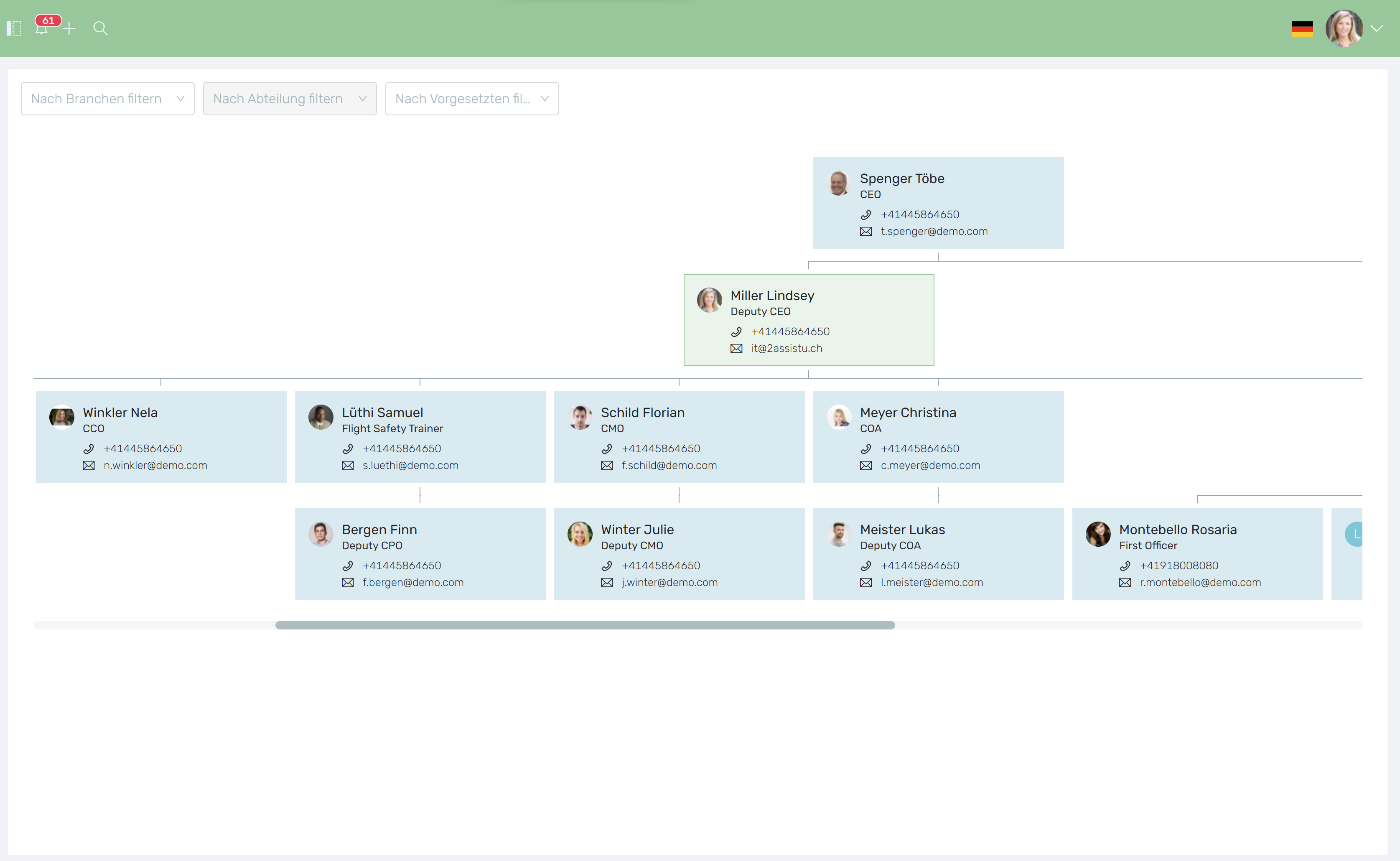This screenshot has height=861, width=1400.
Task: Open email j.winter@demo.com
Action: [x=669, y=583]
